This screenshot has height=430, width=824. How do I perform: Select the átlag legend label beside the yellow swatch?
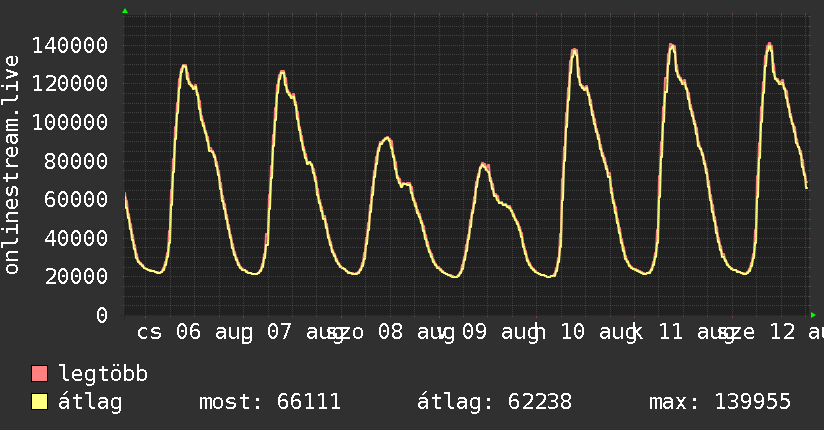point(90,402)
